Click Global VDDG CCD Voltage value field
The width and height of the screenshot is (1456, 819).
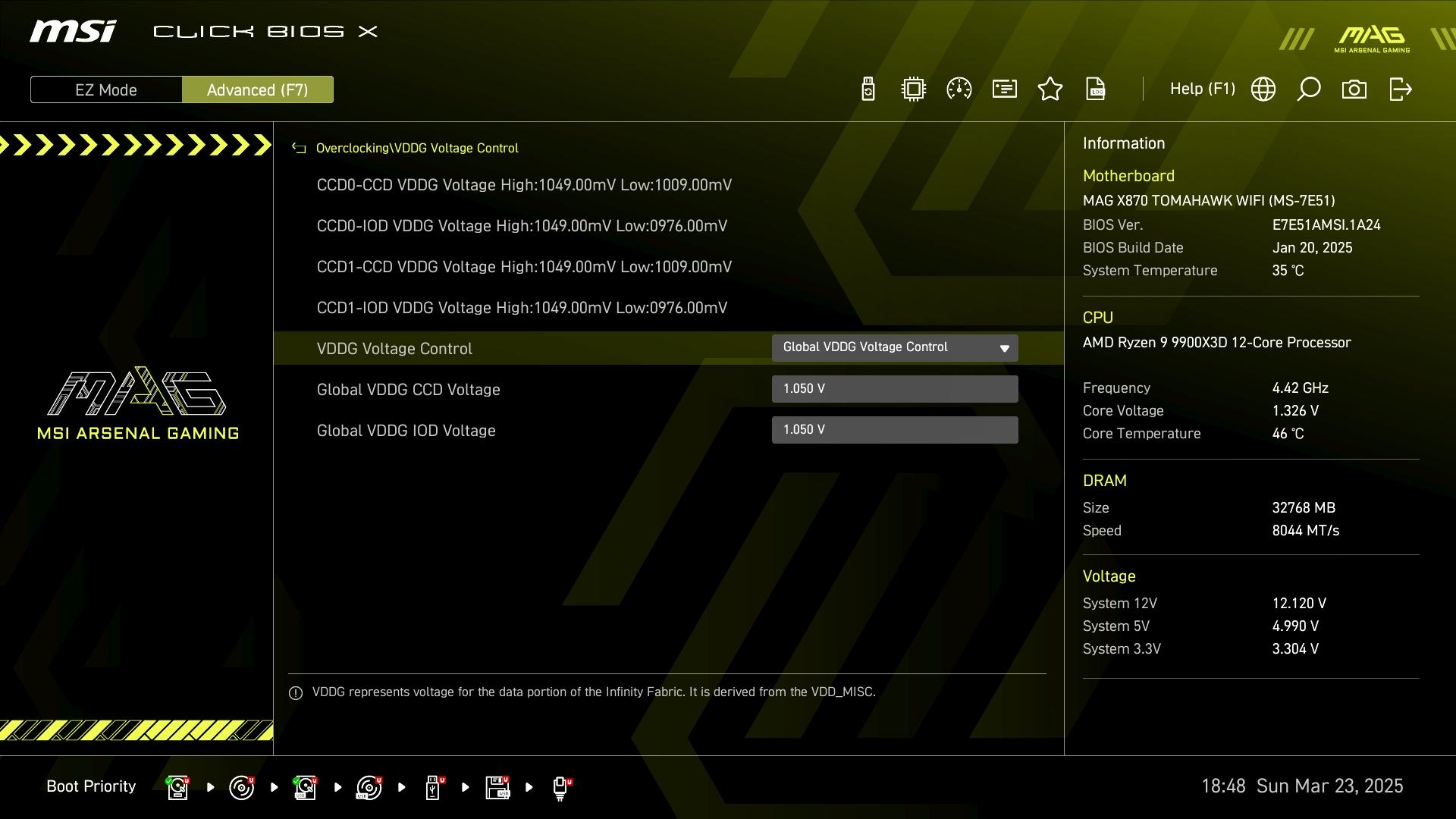(895, 389)
